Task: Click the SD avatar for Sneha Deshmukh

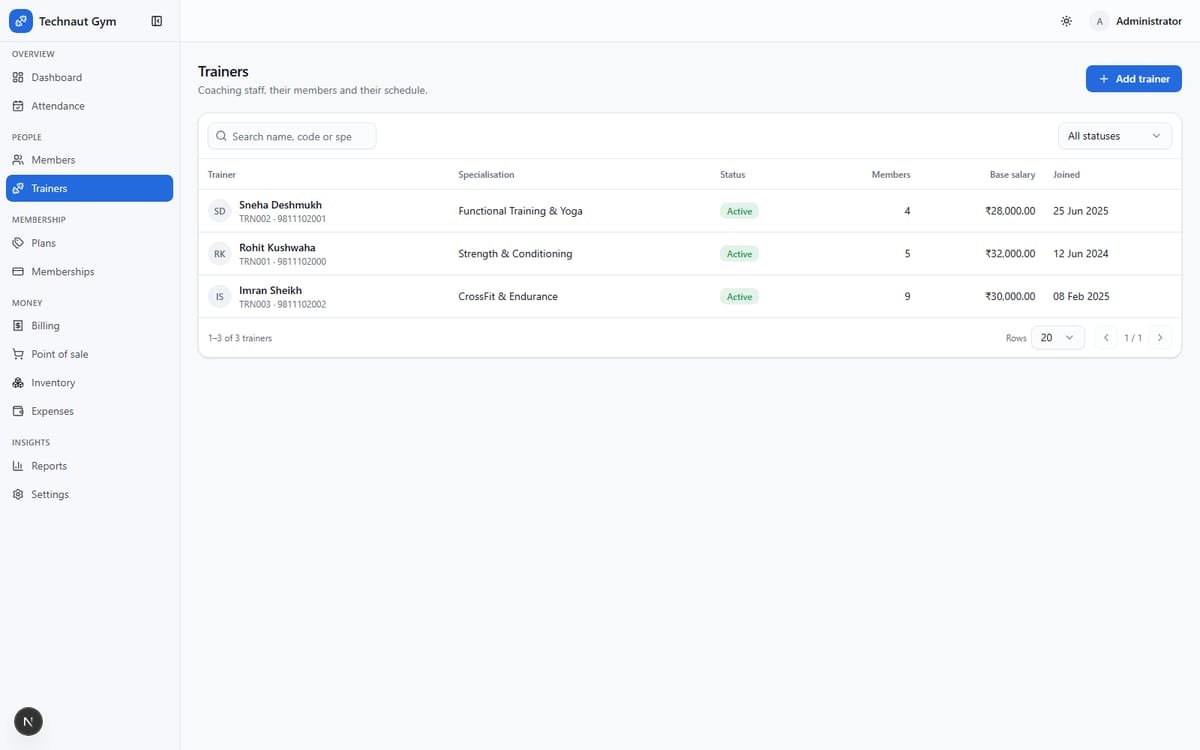Action: (x=220, y=211)
